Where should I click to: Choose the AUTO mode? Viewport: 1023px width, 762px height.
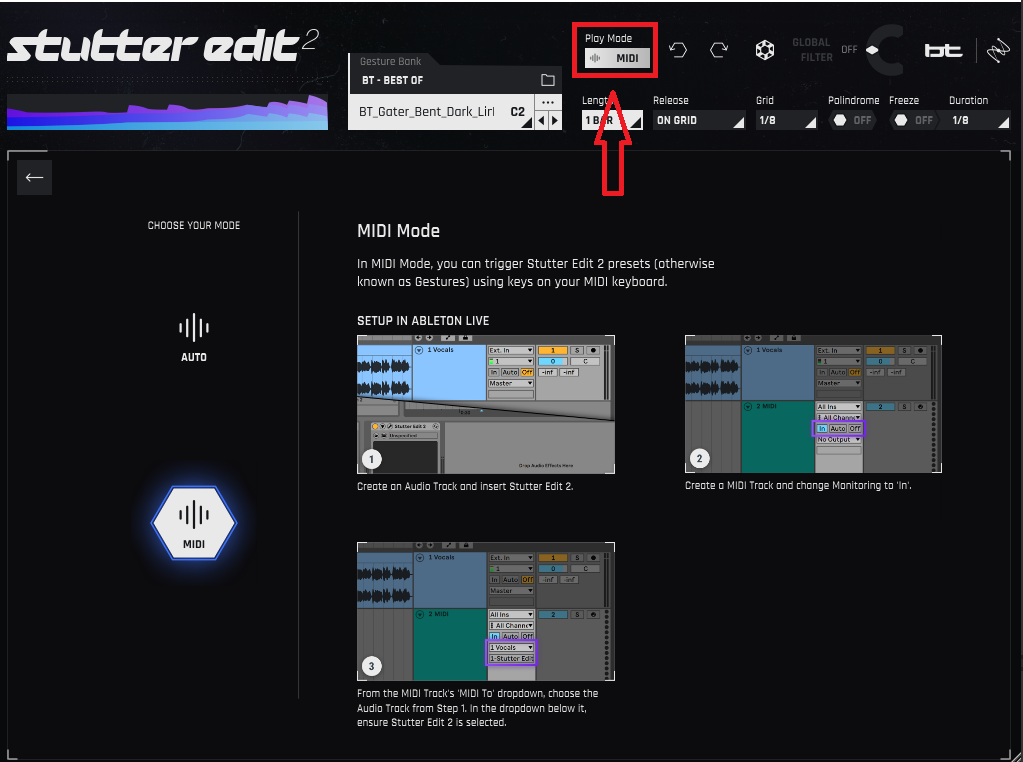(194, 339)
